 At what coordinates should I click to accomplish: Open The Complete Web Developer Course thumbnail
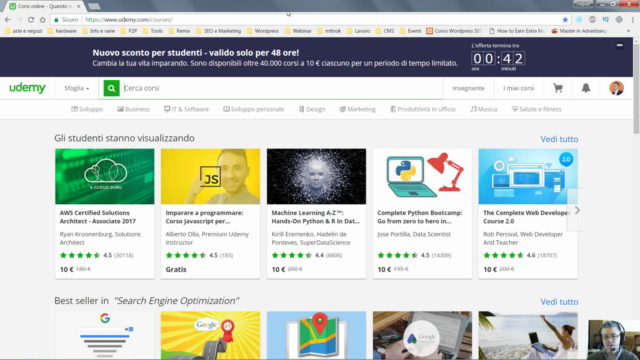pos(528,176)
